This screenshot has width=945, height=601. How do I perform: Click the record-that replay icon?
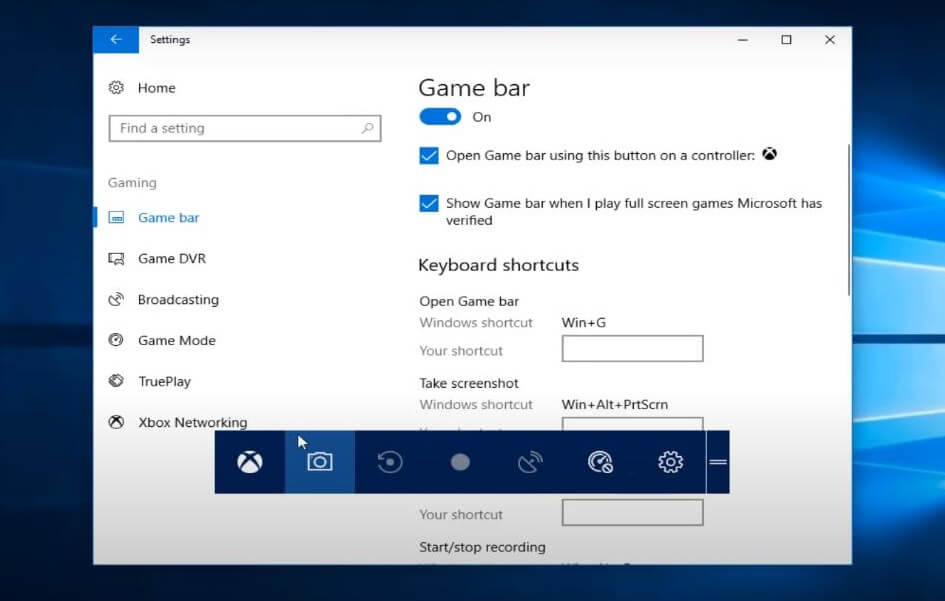(390, 462)
